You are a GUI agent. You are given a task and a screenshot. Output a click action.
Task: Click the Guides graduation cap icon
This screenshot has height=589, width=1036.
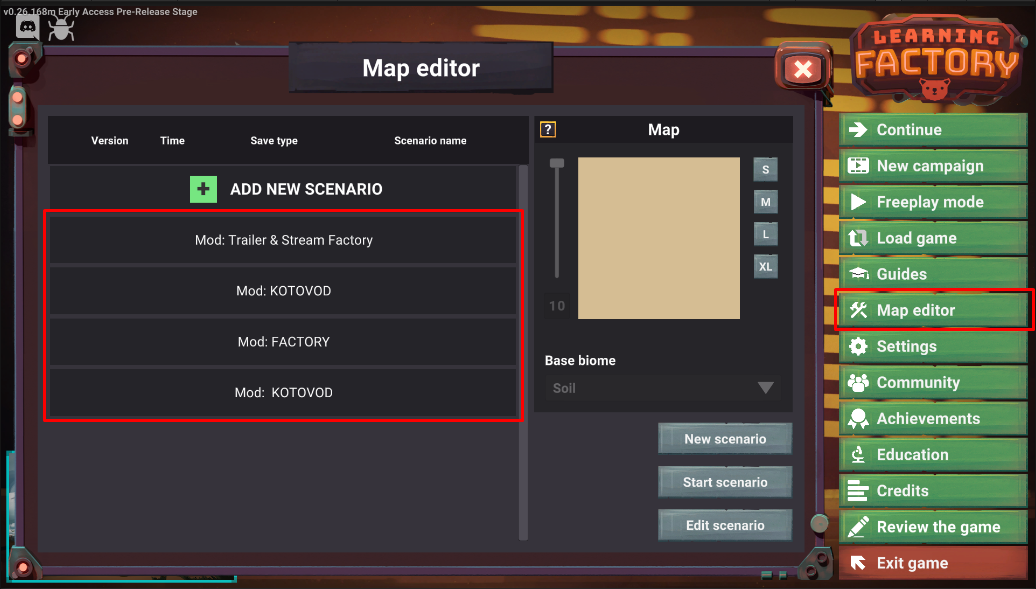pos(858,274)
